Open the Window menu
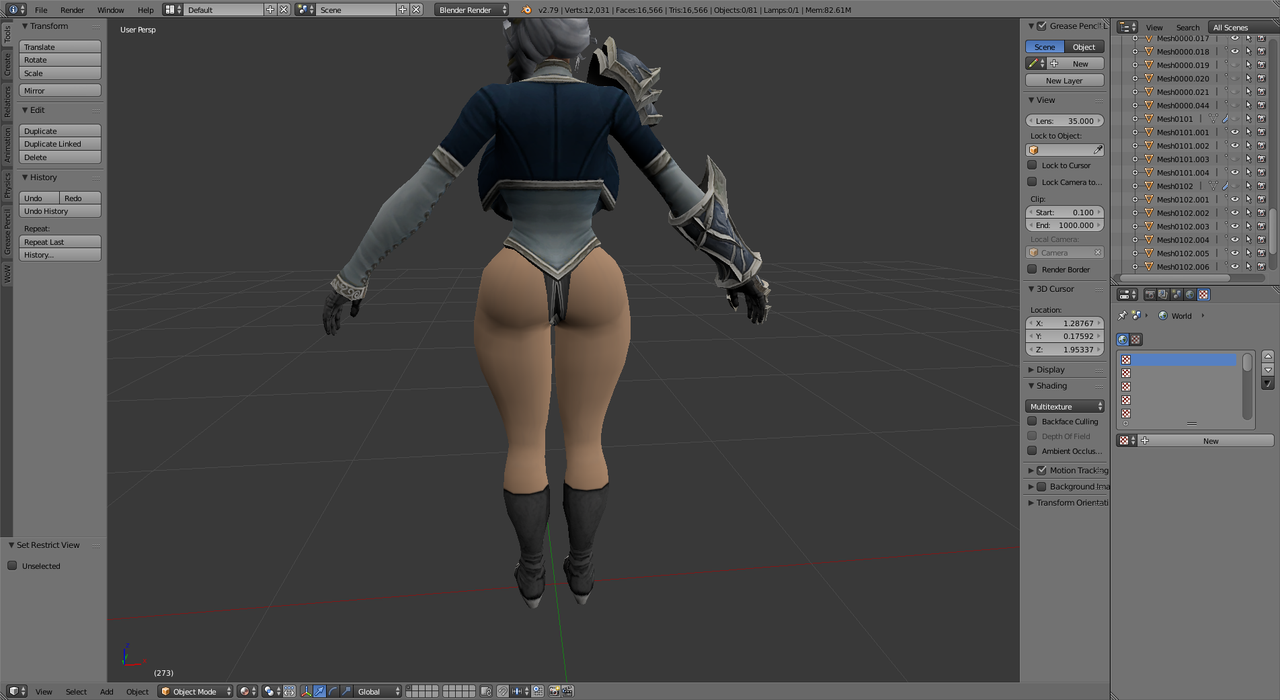Image resolution: width=1280 pixels, height=700 pixels. coord(111,10)
